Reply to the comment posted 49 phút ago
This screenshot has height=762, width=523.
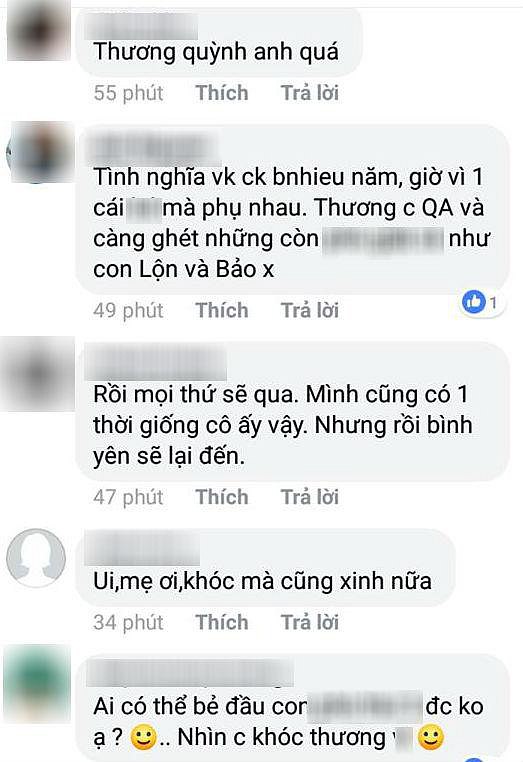pos(310,310)
